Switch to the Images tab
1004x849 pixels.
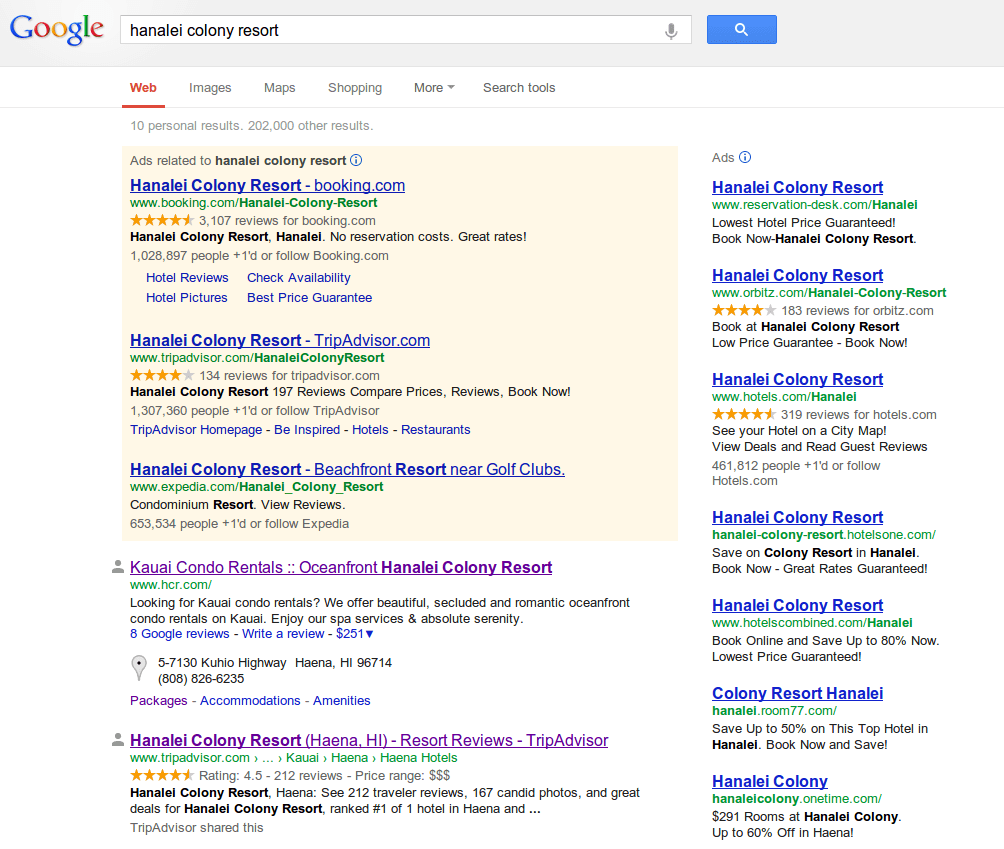210,88
